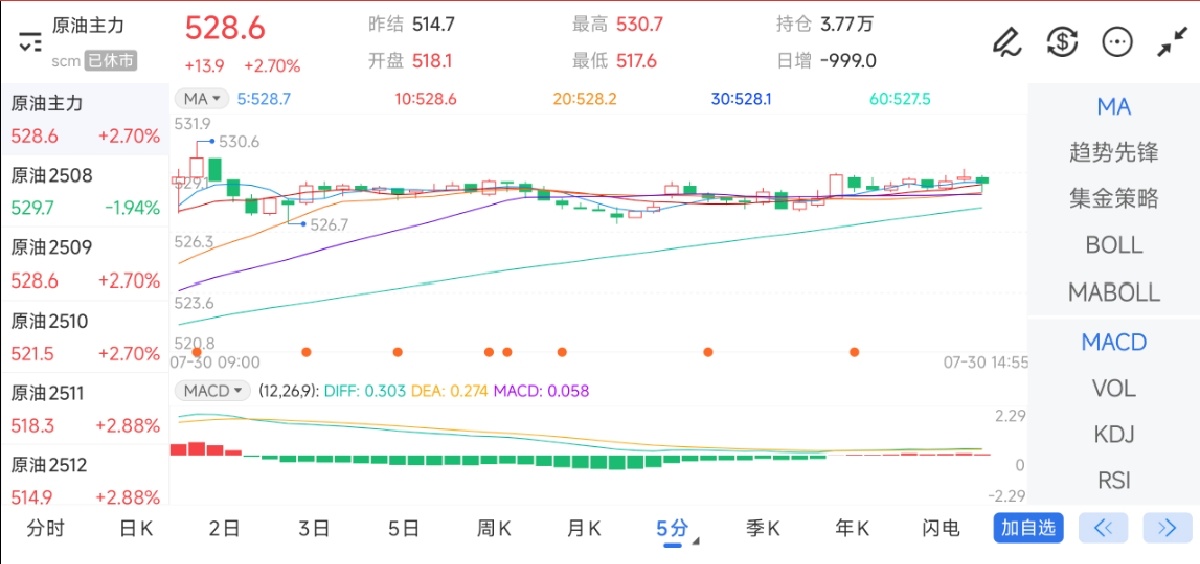1200x564 pixels.
Task: Switch to the 2日 tab
Action: tap(225, 528)
